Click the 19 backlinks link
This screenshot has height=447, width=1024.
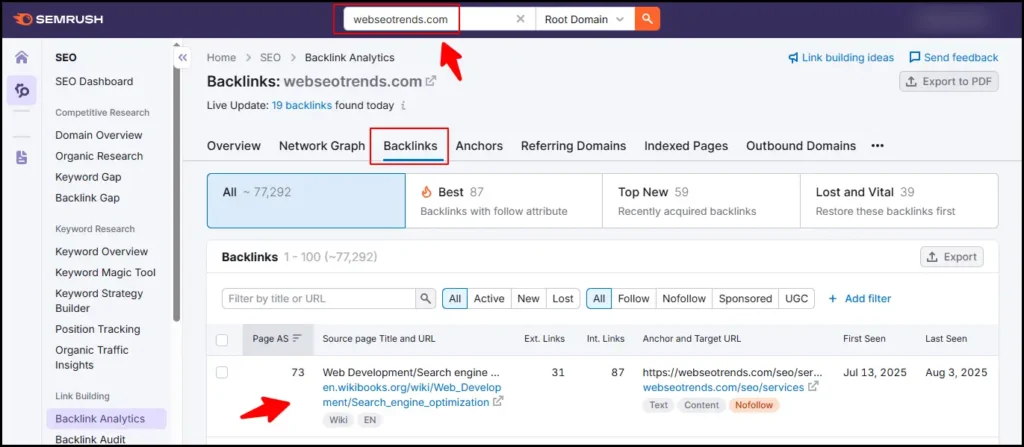302,105
